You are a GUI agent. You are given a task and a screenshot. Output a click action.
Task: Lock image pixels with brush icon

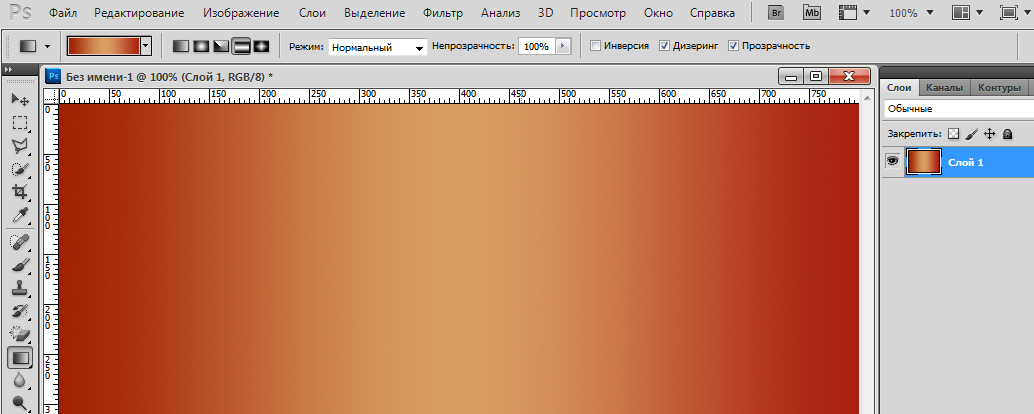click(x=971, y=134)
